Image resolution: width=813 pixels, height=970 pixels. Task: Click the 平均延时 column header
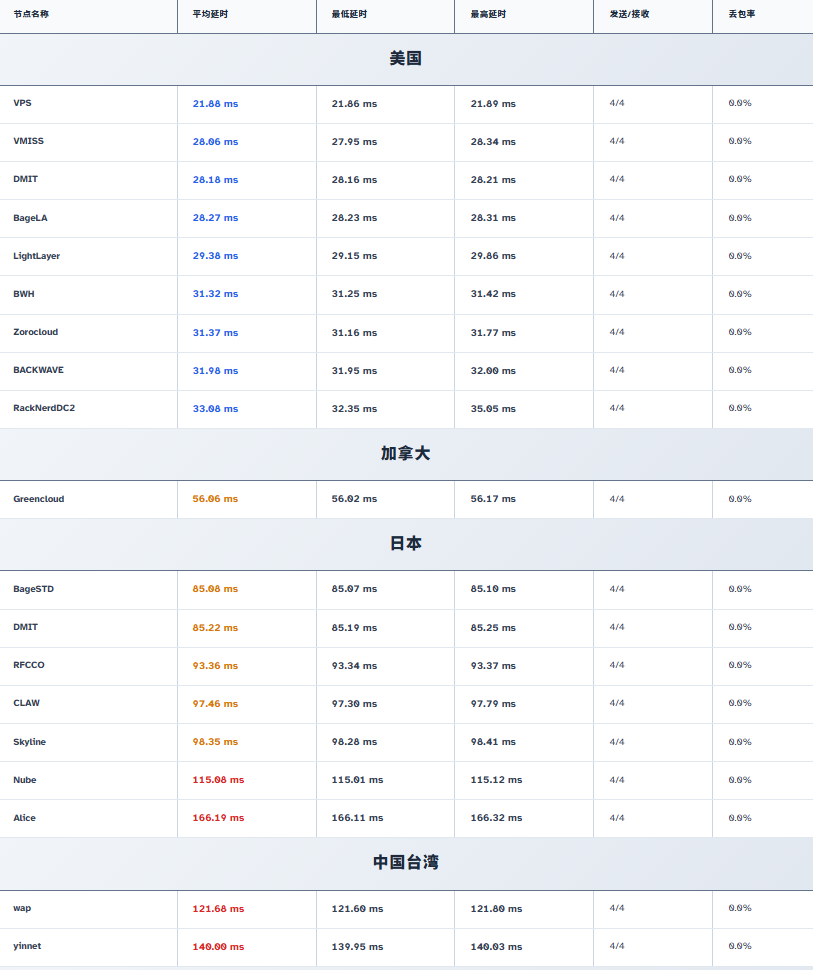point(210,14)
